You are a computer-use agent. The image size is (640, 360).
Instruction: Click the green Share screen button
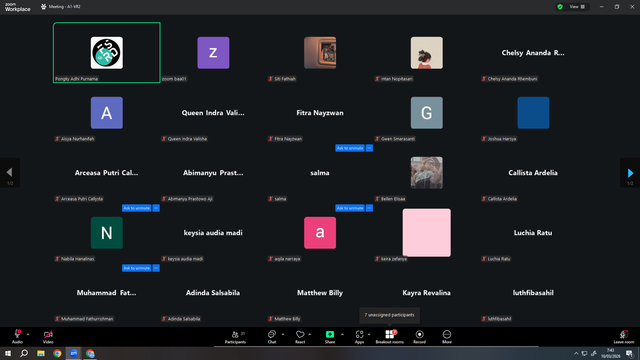(330, 336)
